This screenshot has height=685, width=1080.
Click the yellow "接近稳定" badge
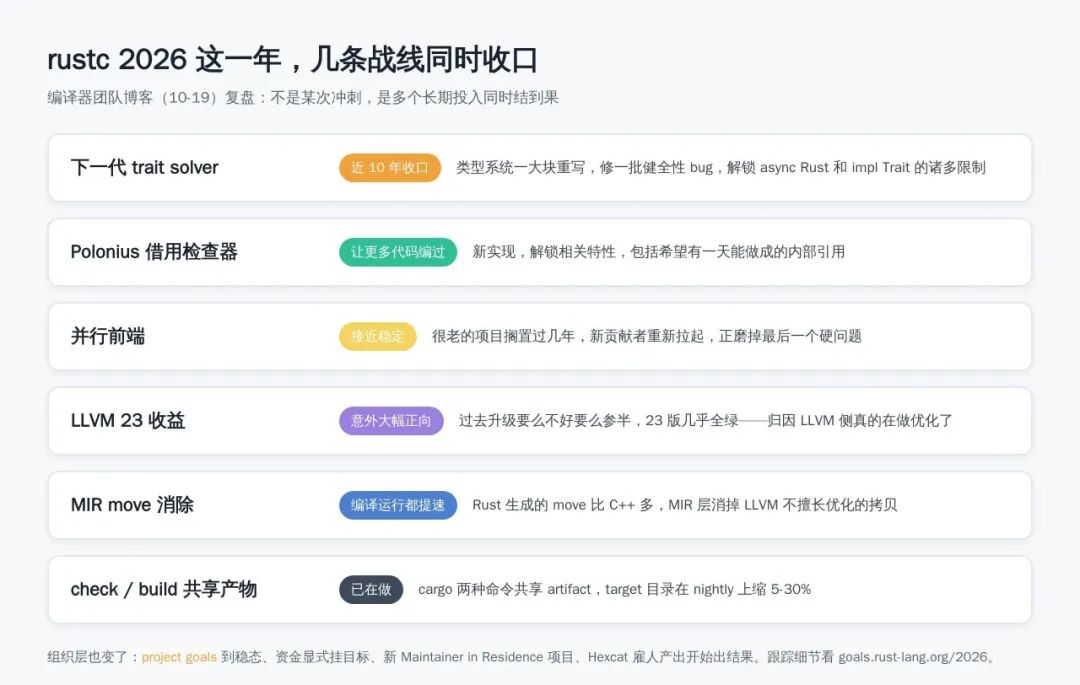[377, 336]
